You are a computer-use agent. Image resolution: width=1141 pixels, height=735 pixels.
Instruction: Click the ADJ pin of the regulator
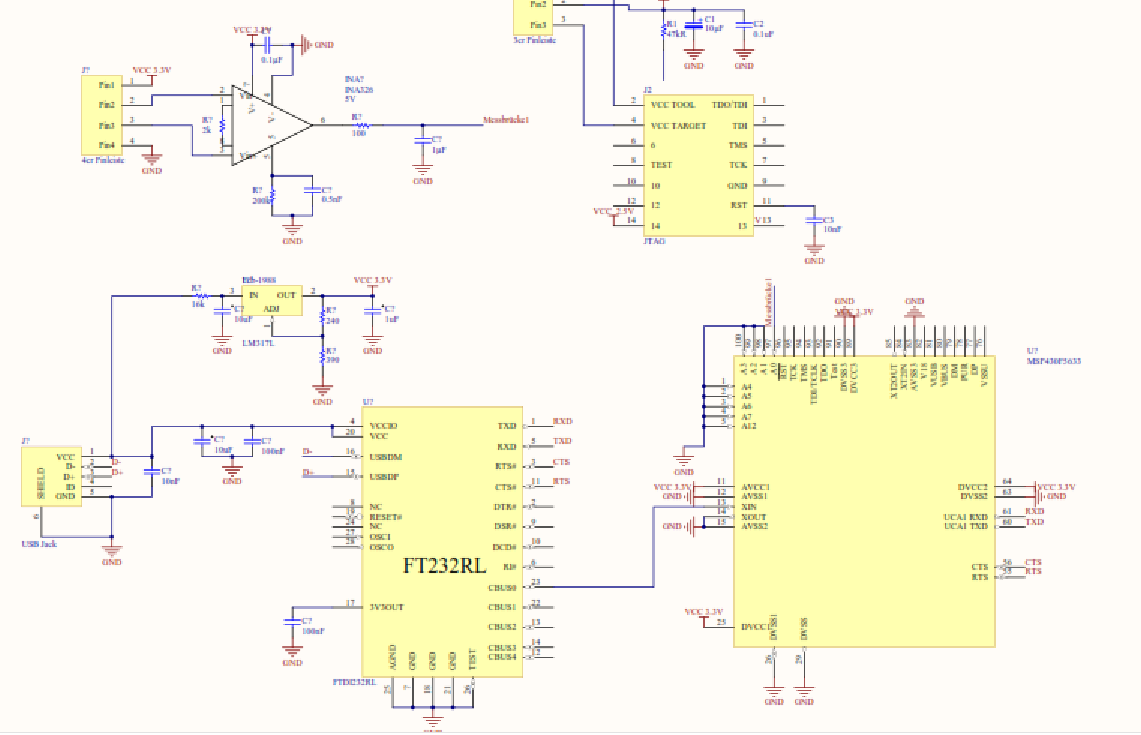point(271,309)
